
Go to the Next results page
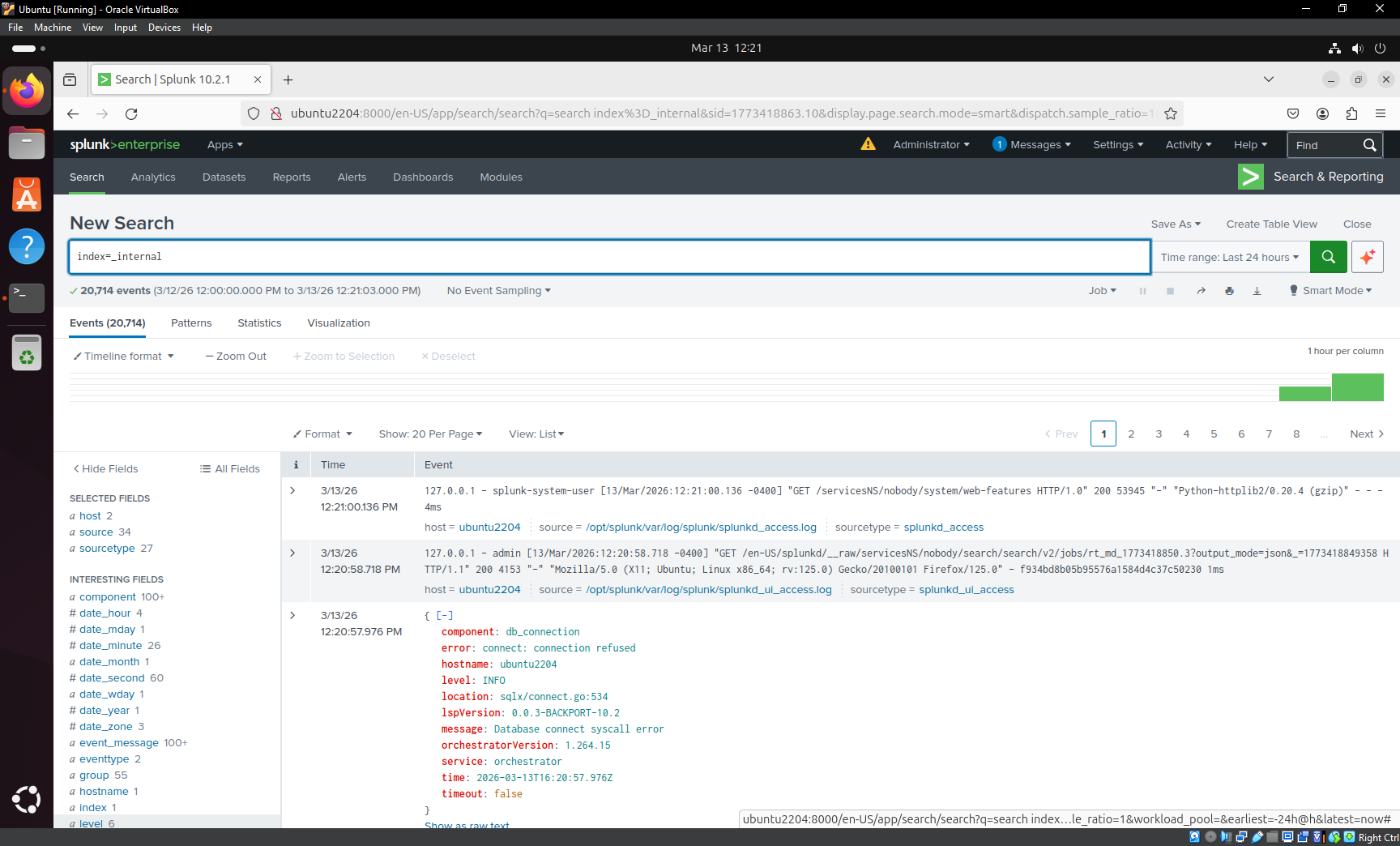click(1366, 434)
